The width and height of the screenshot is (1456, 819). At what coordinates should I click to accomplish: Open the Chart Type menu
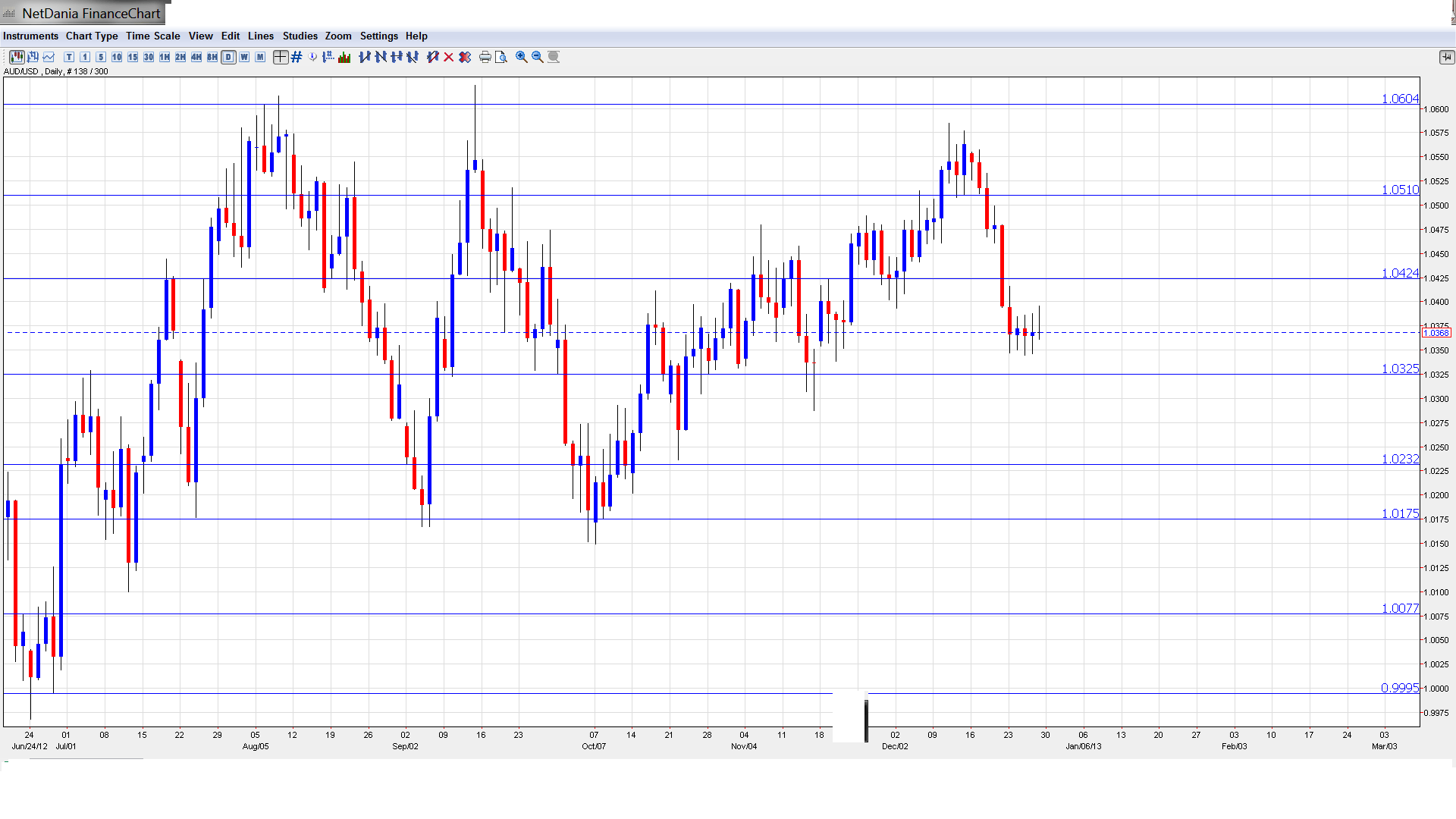pyautogui.click(x=92, y=36)
